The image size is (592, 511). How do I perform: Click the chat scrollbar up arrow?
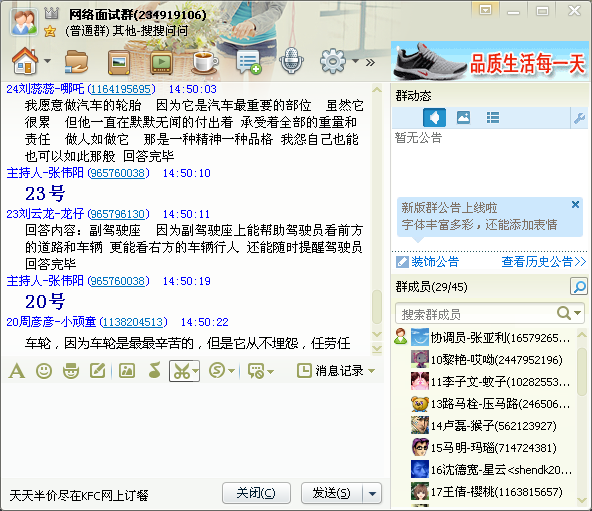(x=376, y=90)
